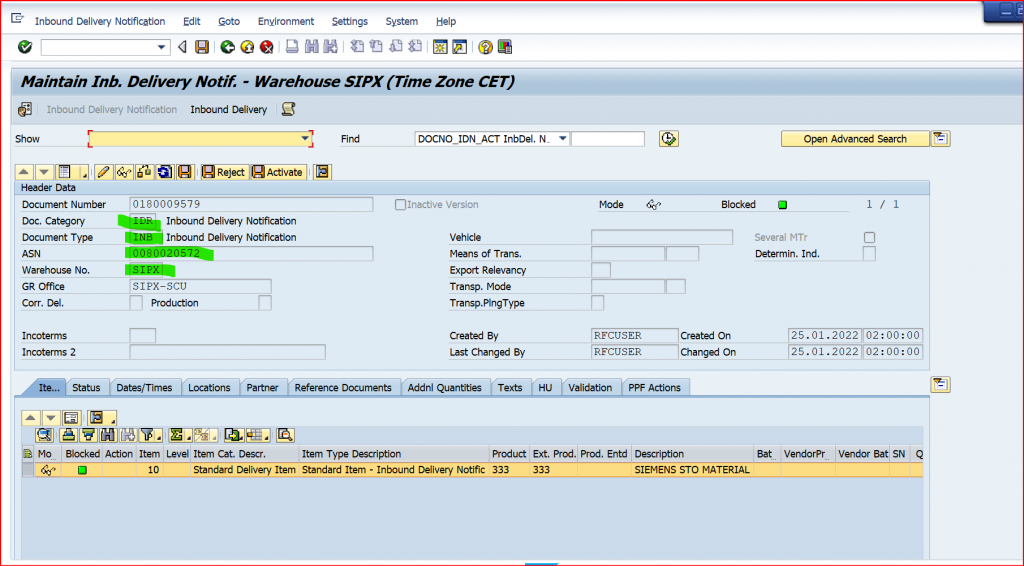Image resolution: width=1024 pixels, height=566 pixels.
Task: Click the green checkmark Enter icon
Action: tap(25, 47)
